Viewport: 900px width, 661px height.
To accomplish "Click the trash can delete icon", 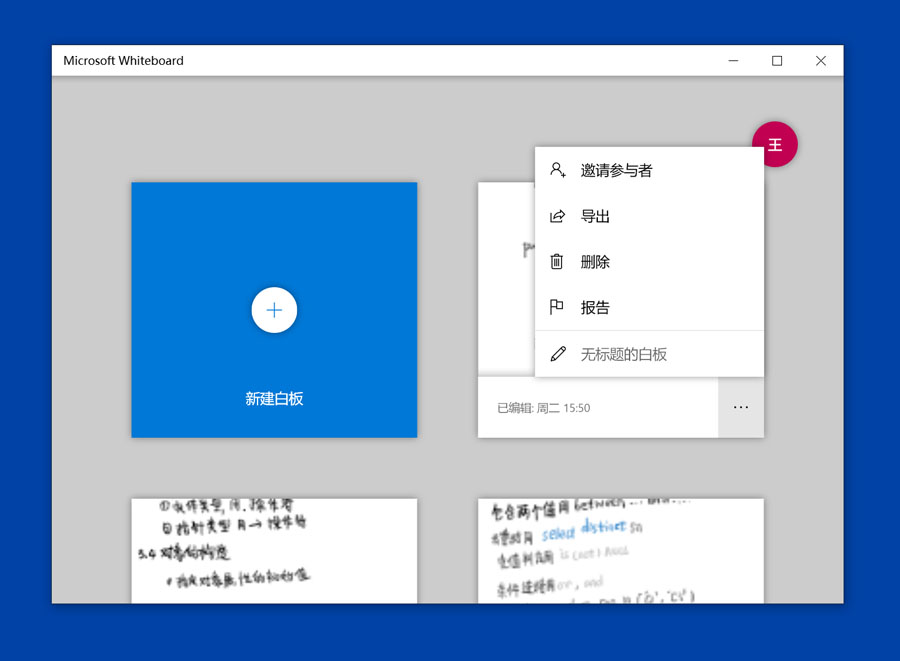I will [557, 262].
